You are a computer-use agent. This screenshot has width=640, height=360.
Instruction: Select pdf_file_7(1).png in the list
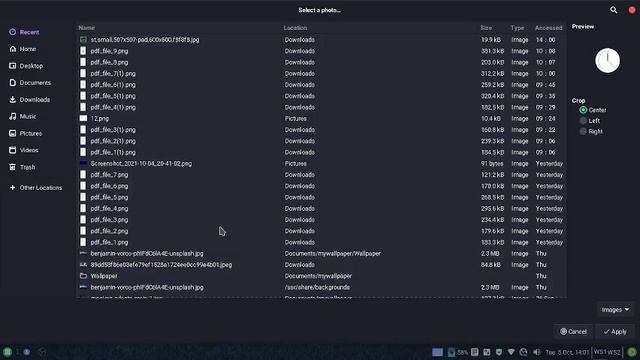pyautogui.click(x=321, y=73)
